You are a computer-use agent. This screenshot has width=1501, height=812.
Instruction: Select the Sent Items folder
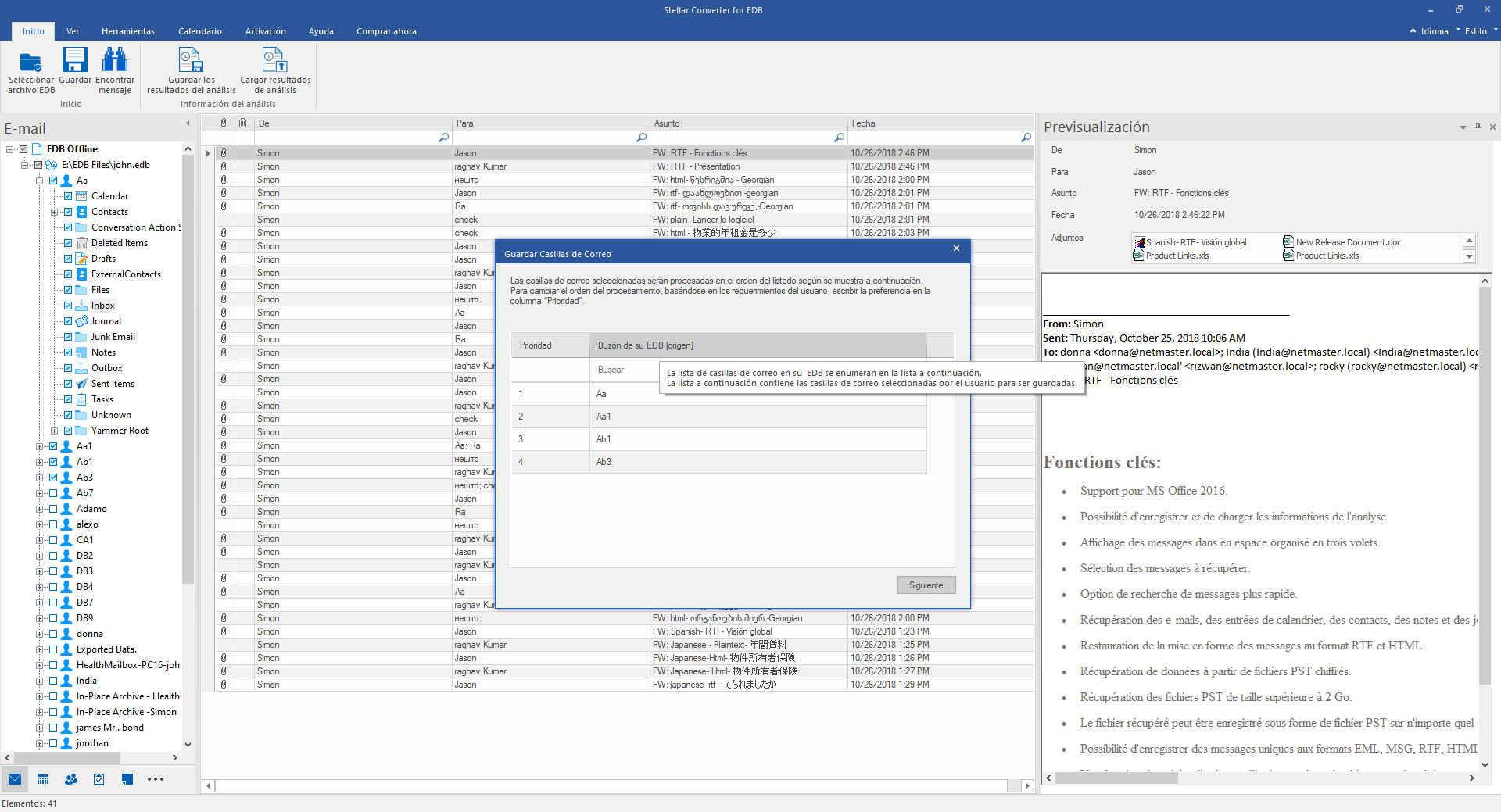[113, 384]
